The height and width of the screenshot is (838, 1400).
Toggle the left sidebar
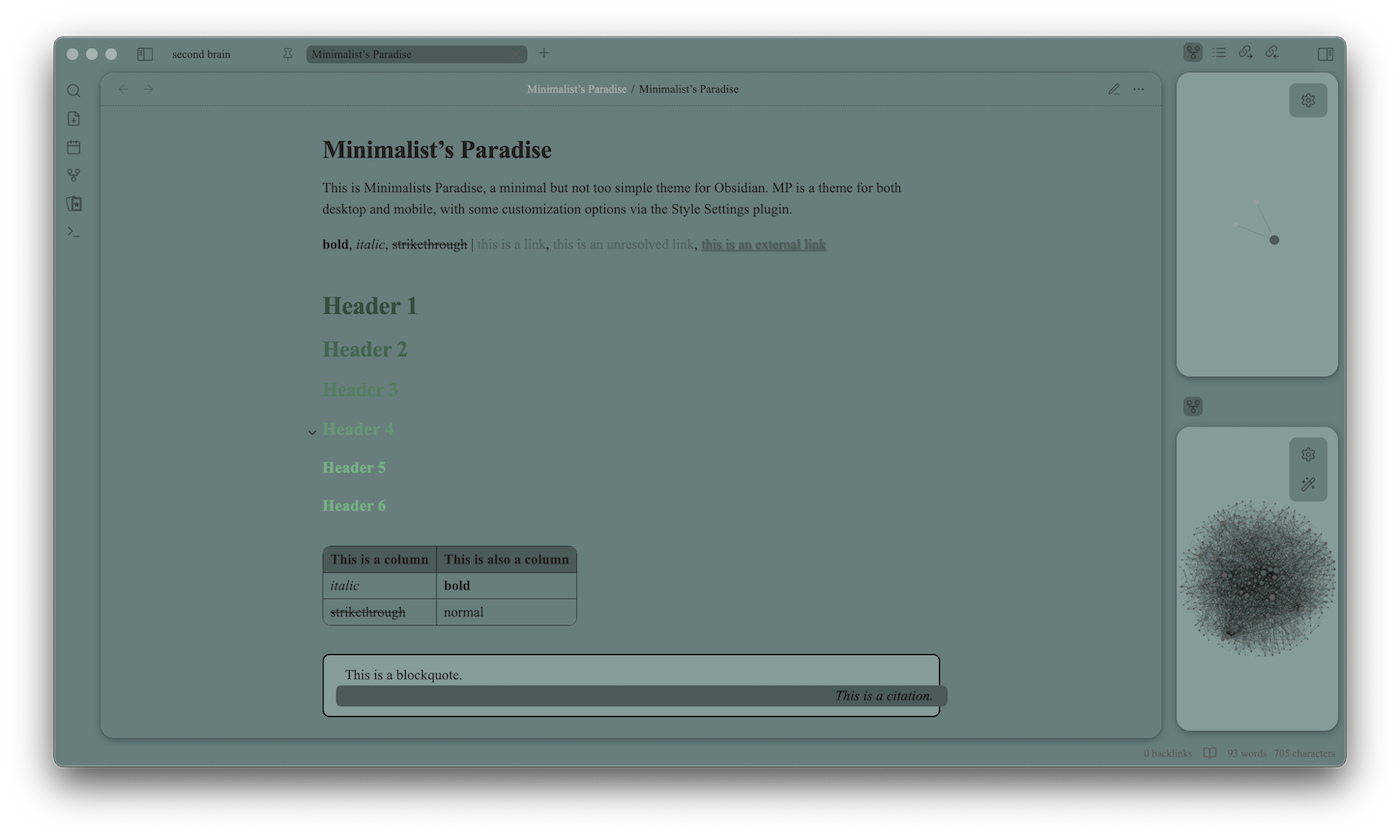click(145, 54)
